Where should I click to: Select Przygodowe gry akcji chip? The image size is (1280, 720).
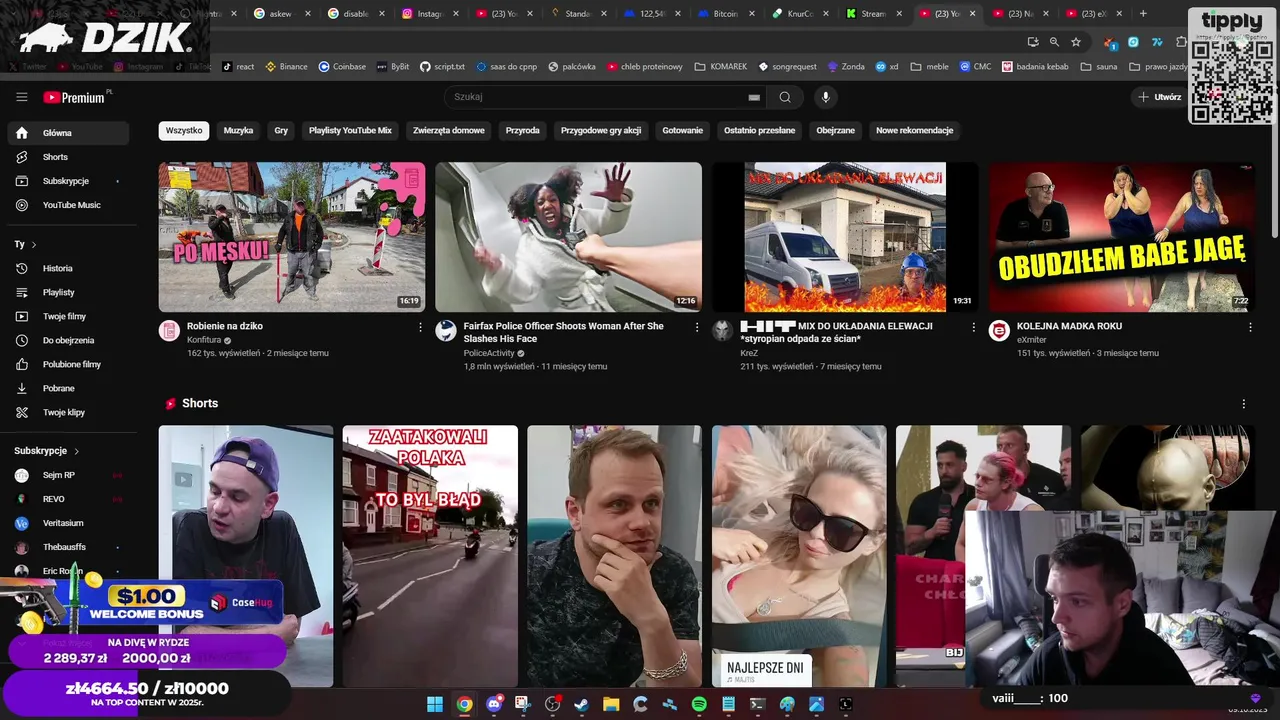601,131
